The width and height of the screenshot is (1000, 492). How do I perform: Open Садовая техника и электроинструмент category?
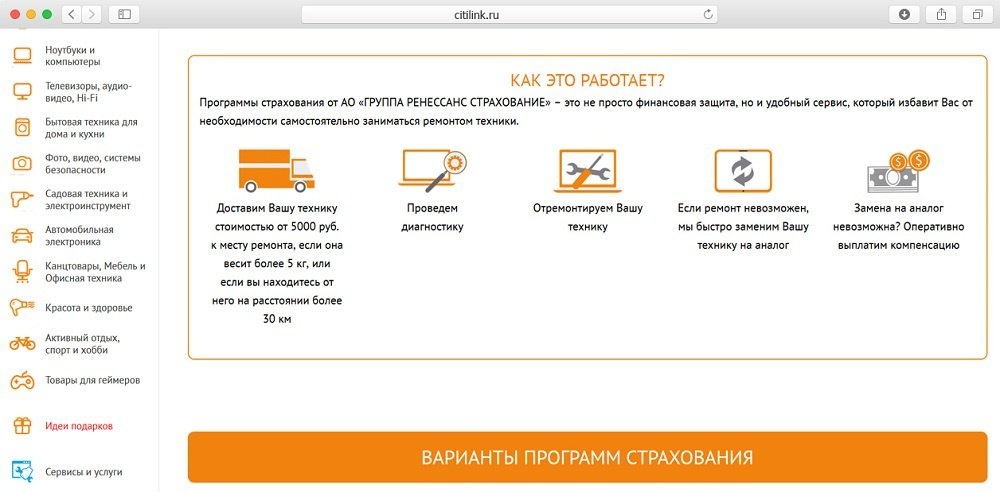coord(87,200)
